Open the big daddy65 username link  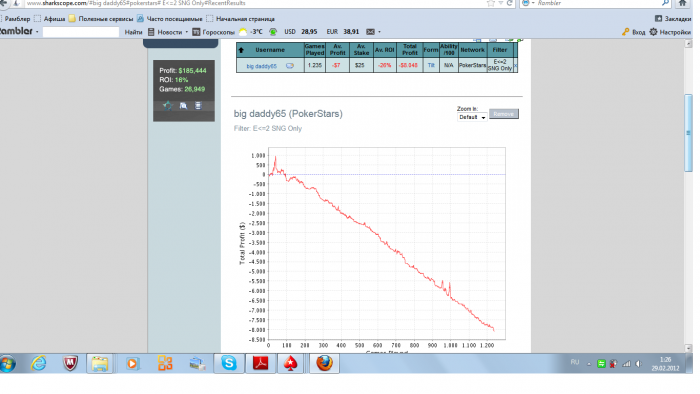[262, 66]
